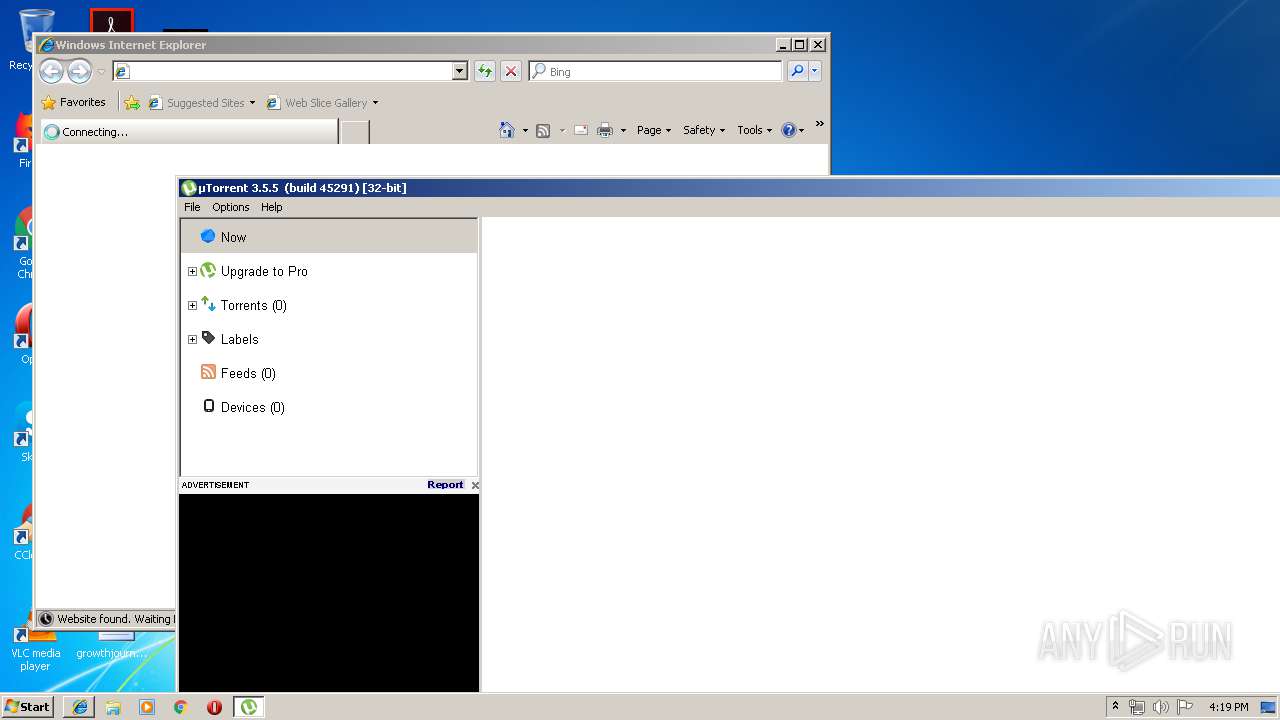Open the Favorites button in Internet Explorer
The height and width of the screenshot is (720, 1280).
click(74, 102)
